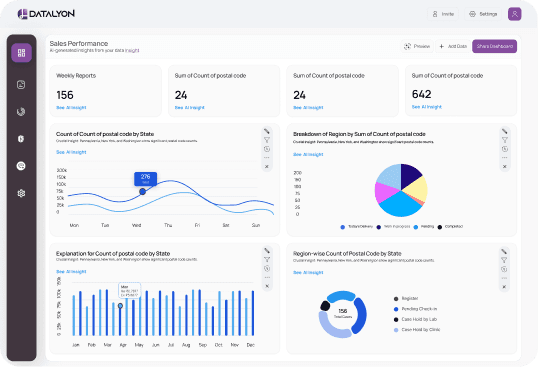This screenshot has height=367, width=538.
Task: Open Settings from the top header
Action: point(483,14)
